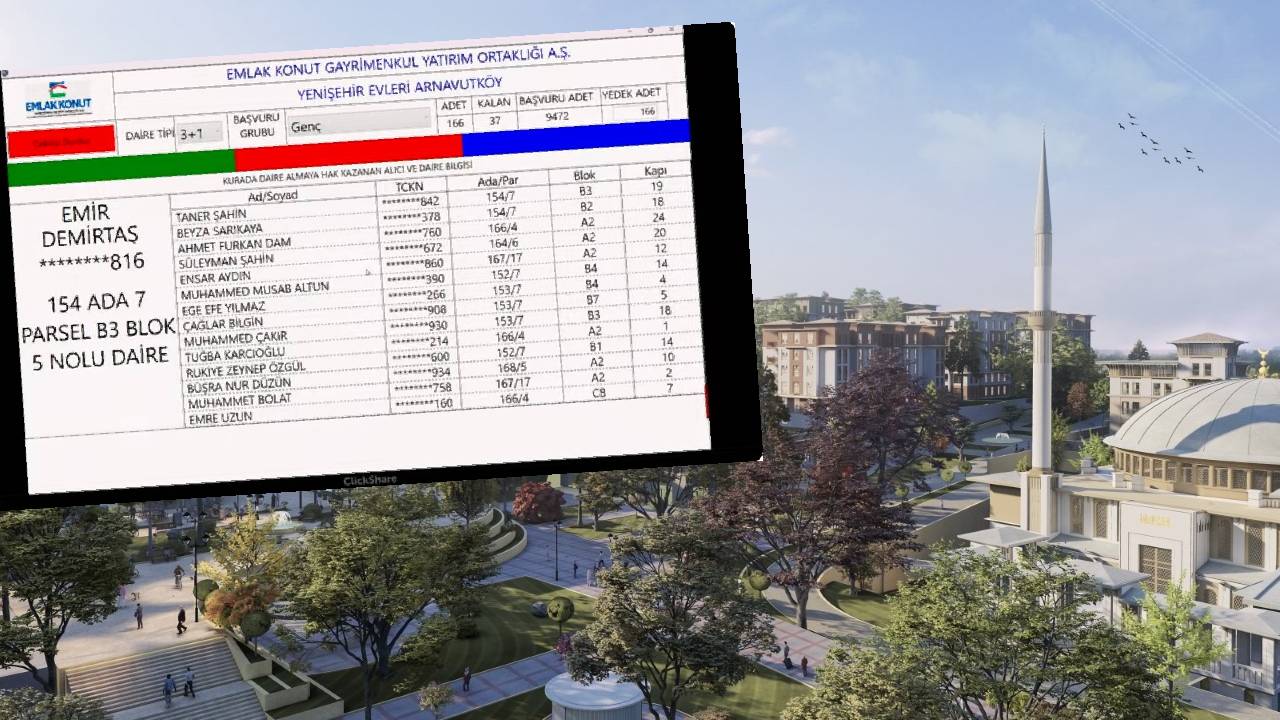This screenshot has width=1280, height=720.
Task: Click the Blok cell C8
Action: (599, 393)
